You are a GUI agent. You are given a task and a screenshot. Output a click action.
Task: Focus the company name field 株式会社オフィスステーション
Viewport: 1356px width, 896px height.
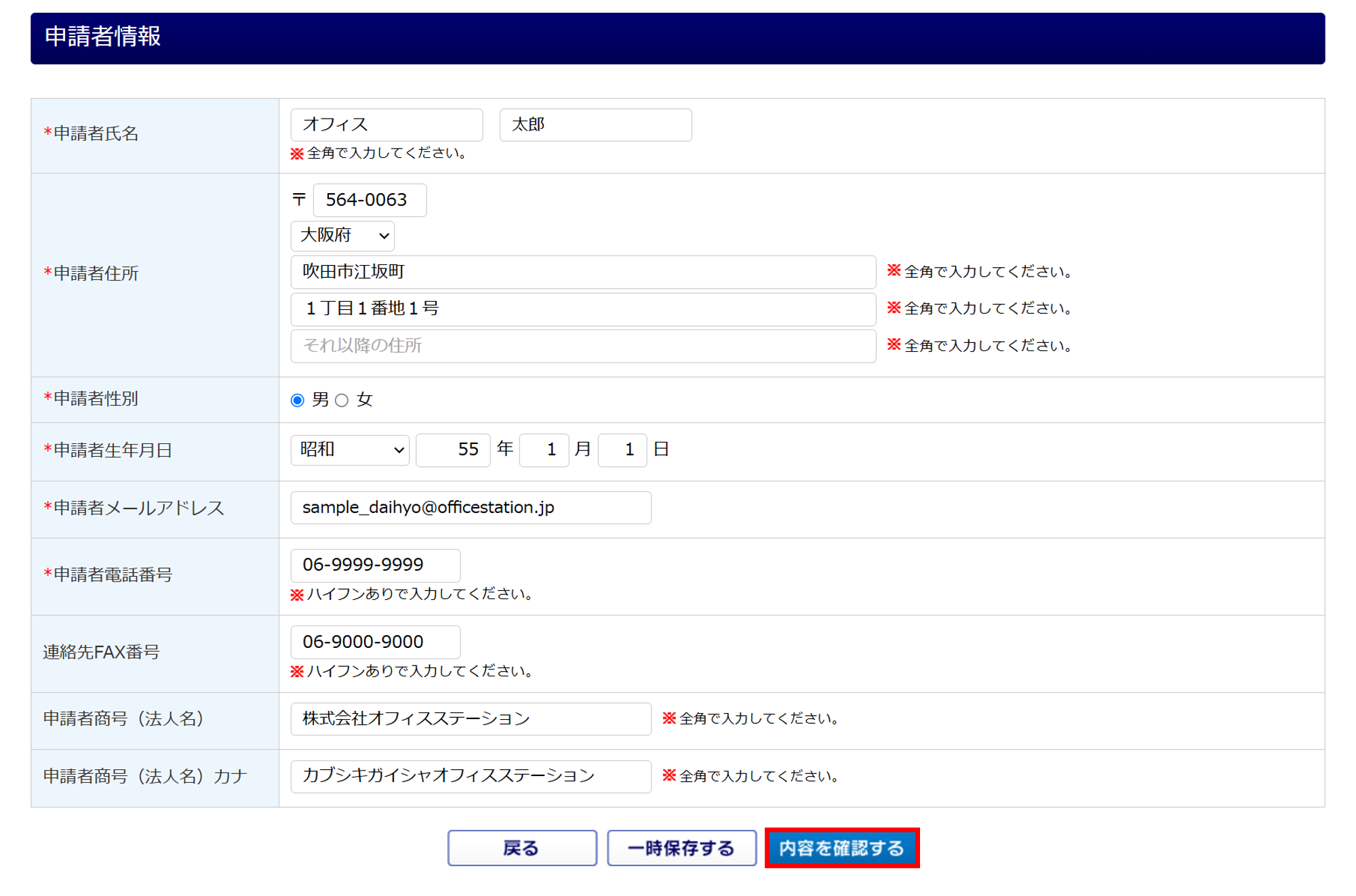(471, 718)
